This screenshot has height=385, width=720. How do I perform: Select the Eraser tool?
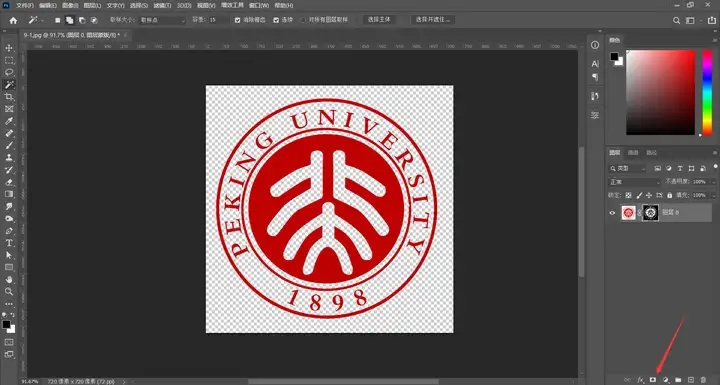(x=9, y=182)
